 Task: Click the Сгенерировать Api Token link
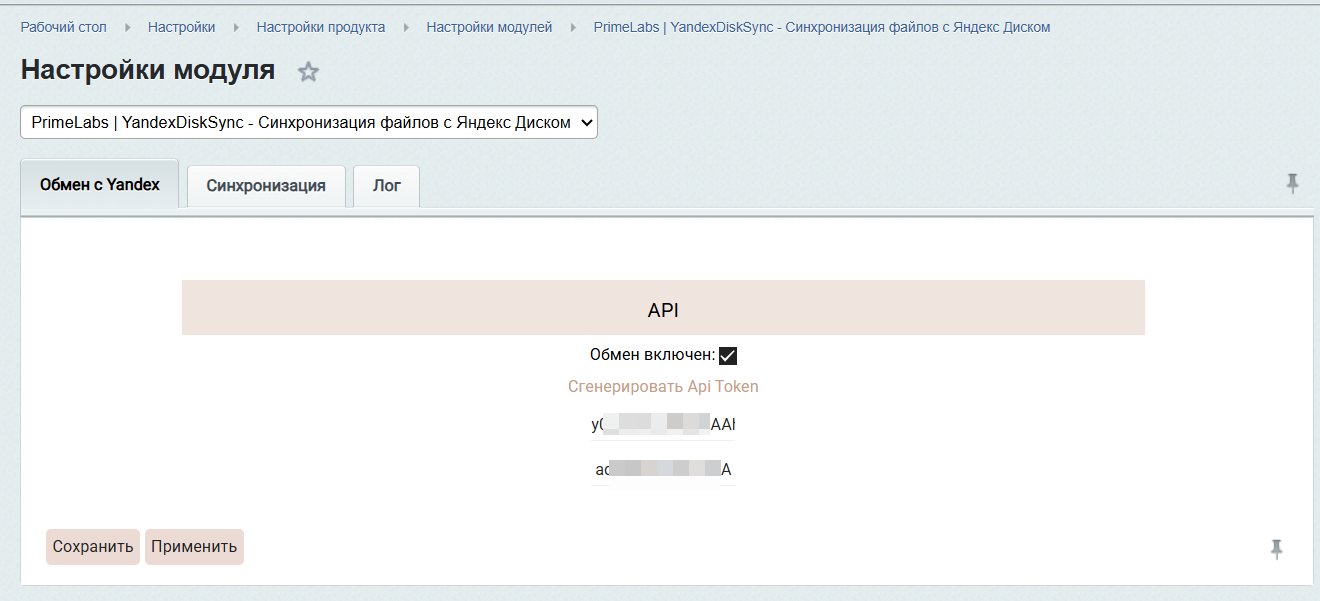pos(663,387)
